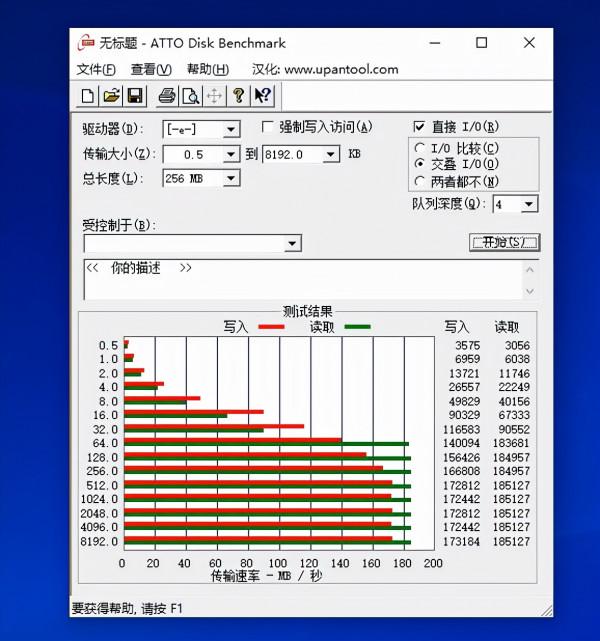
Task: Minimize the ATTO Disk Benchmark window
Action: click(x=435, y=43)
